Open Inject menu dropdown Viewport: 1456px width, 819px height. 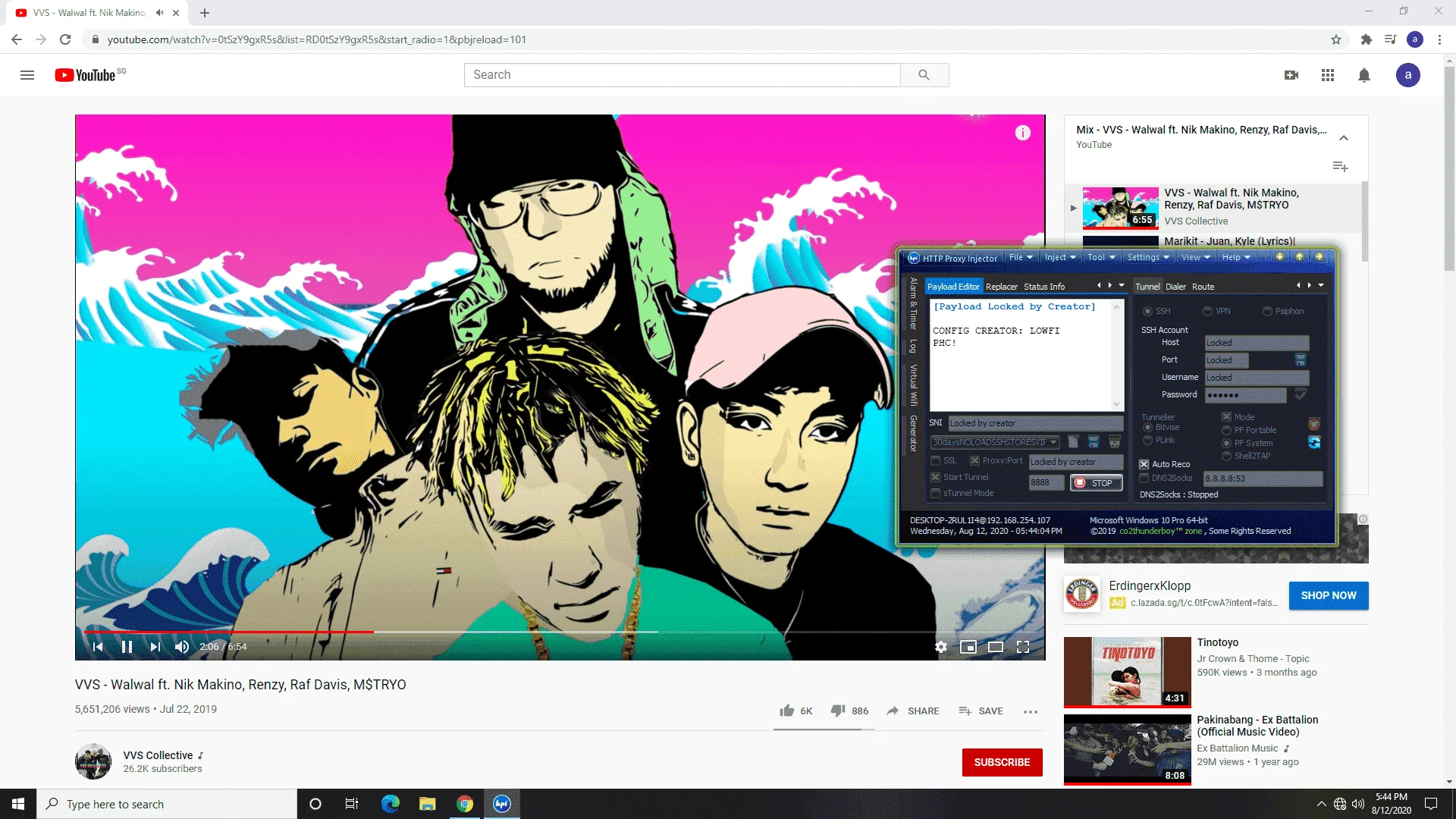(1060, 258)
